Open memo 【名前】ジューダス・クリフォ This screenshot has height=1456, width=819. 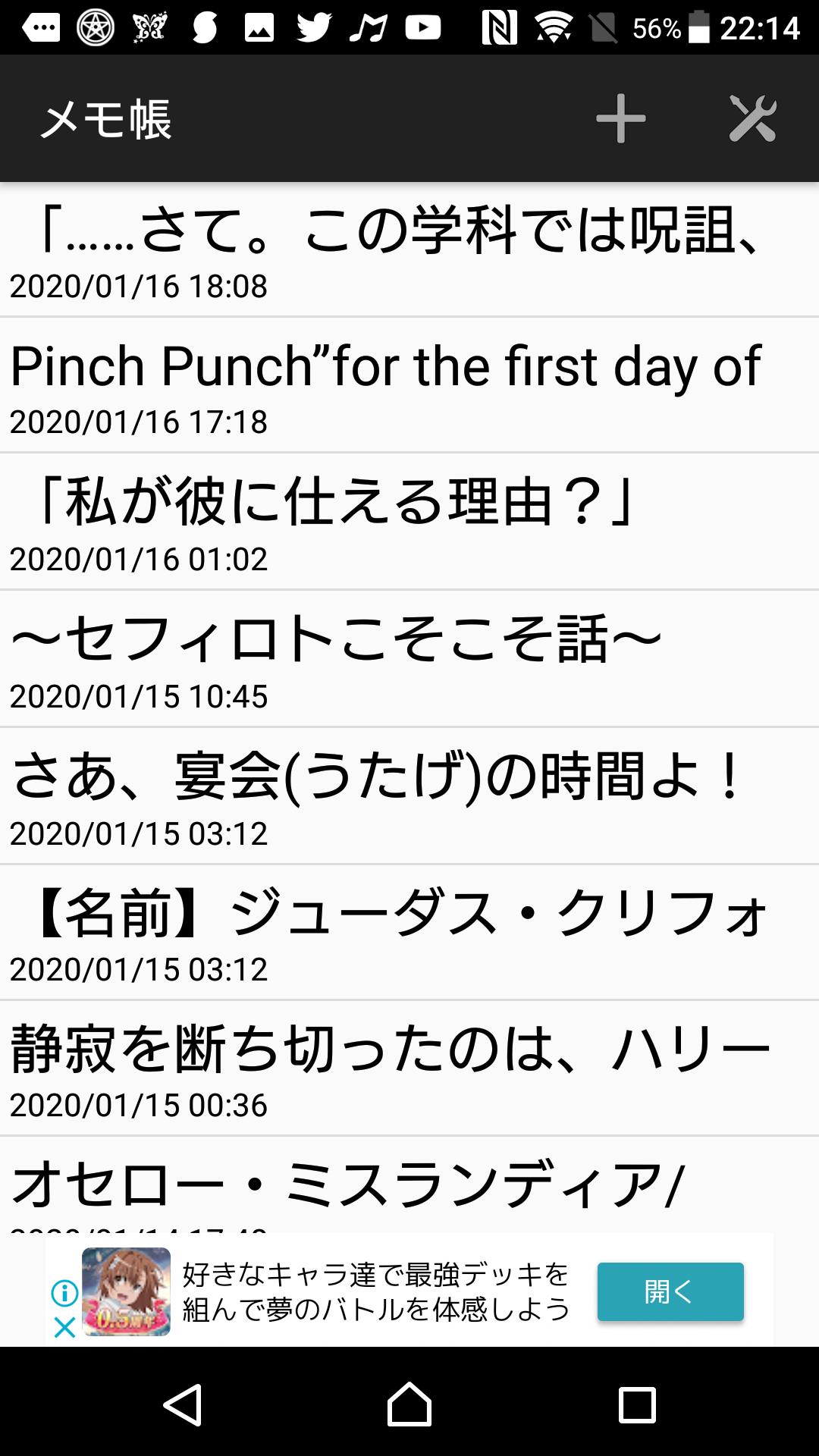tap(409, 932)
